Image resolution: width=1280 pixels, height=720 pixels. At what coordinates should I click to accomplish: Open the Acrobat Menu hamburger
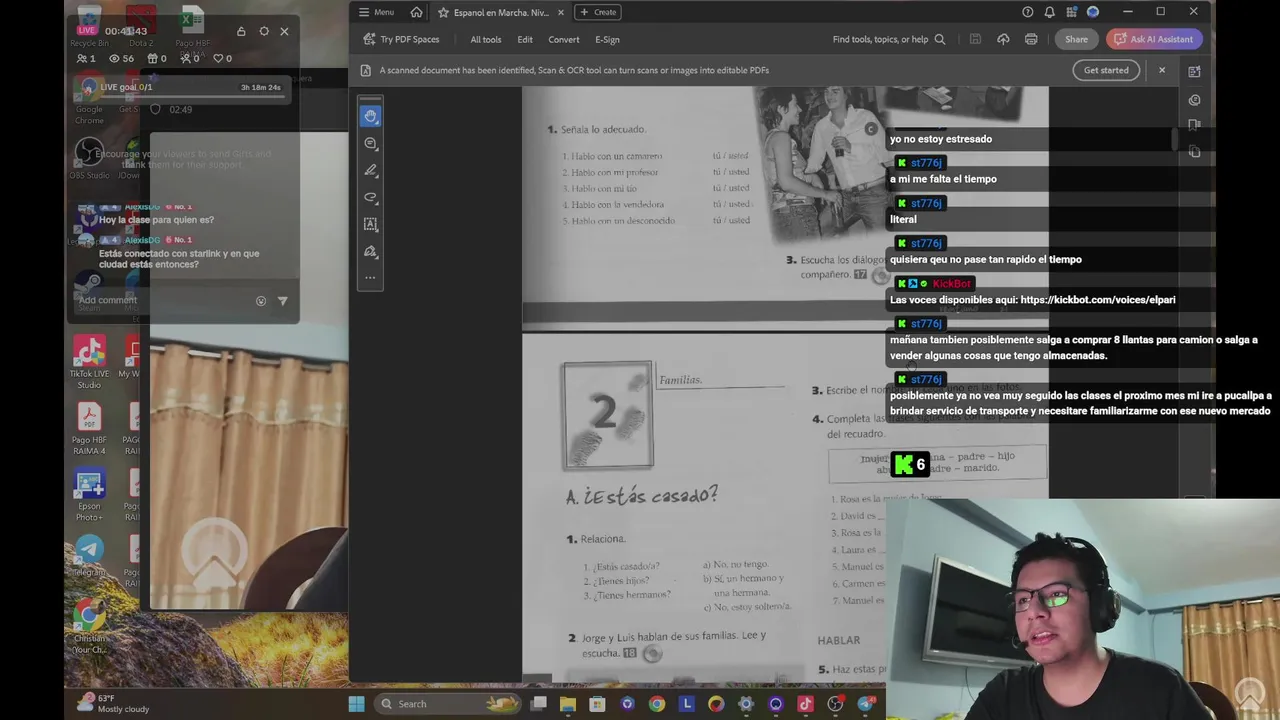pos(376,12)
